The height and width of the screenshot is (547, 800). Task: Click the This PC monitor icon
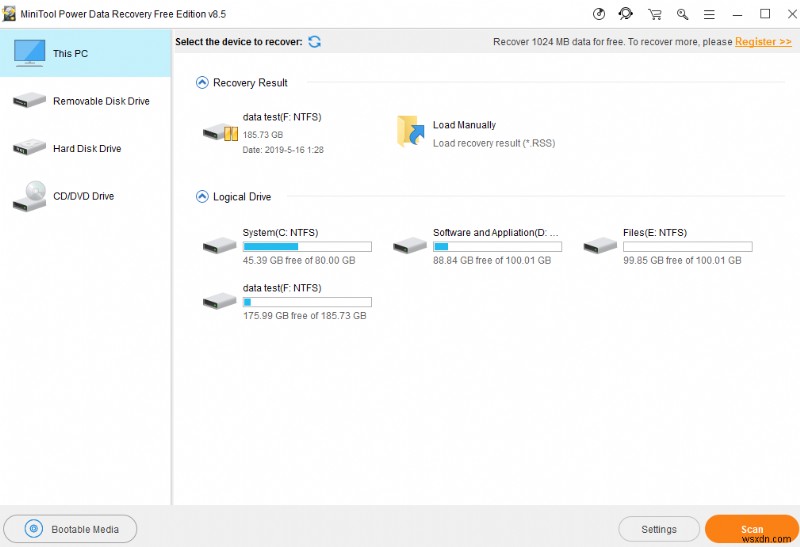[x=29, y=53]
